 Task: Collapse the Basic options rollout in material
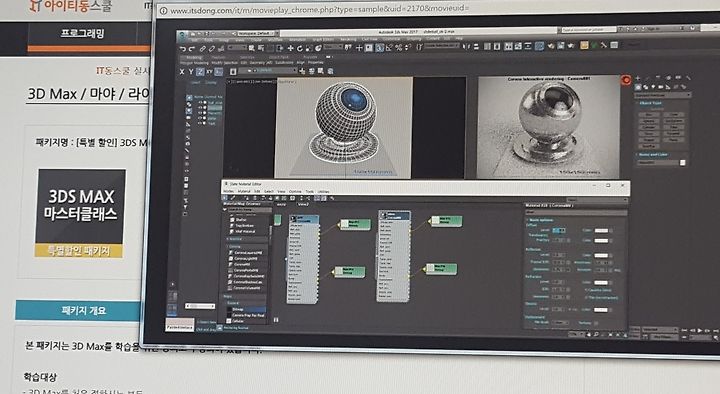(x=540, y=220)
